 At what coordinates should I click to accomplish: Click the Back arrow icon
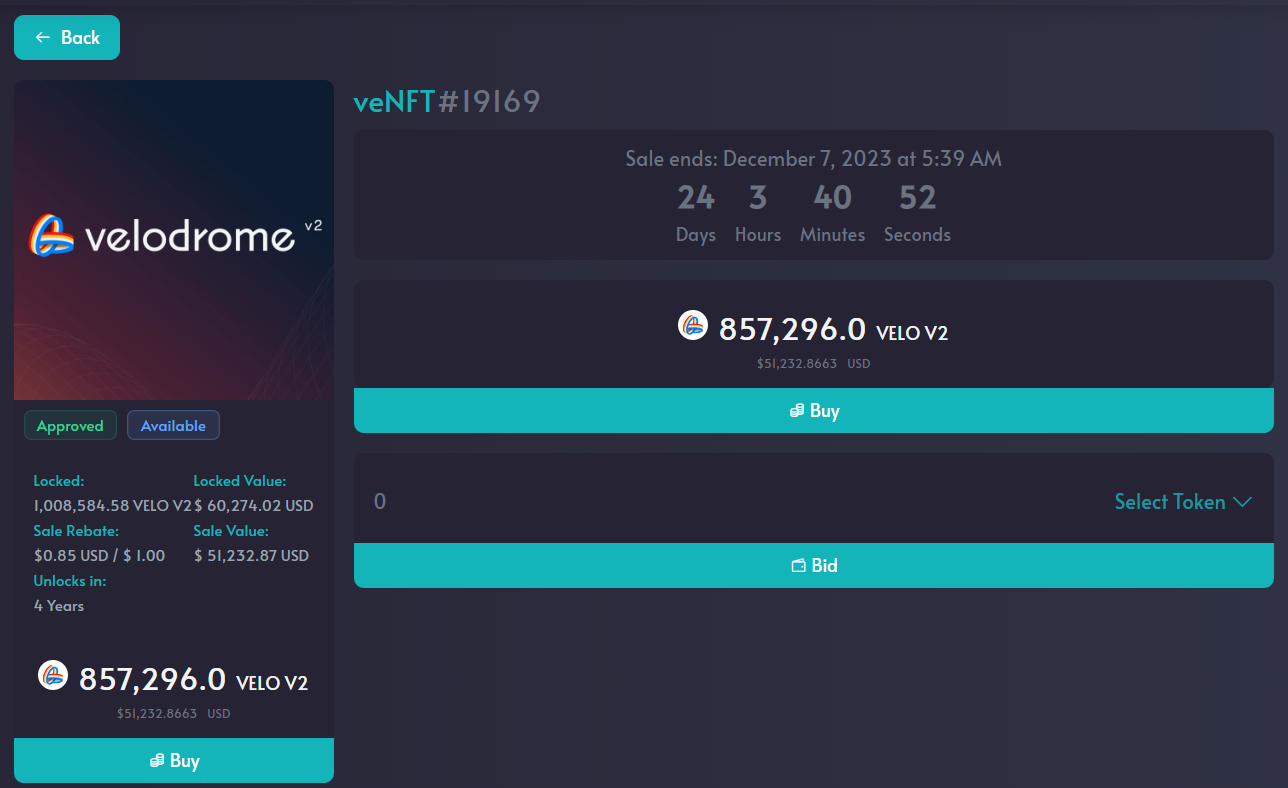(x=42, y=37)
